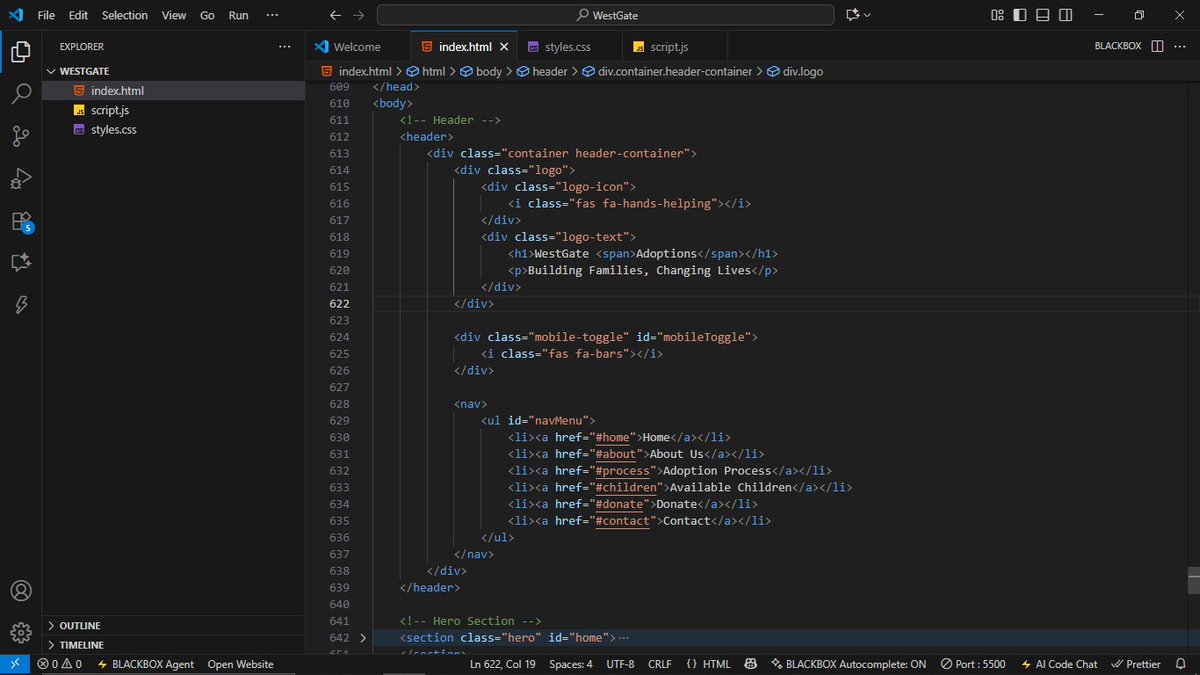This screenshot has height=675, width=1200.
Task: Open the Extensions view with badge
Action: click(20, 221)
